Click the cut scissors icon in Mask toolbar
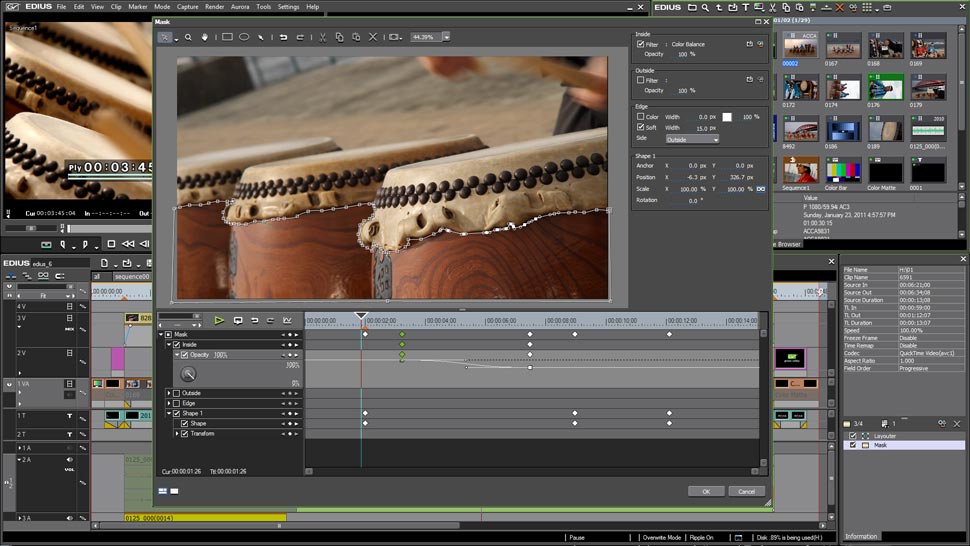The image size is (970, 546). click(322, 37)
